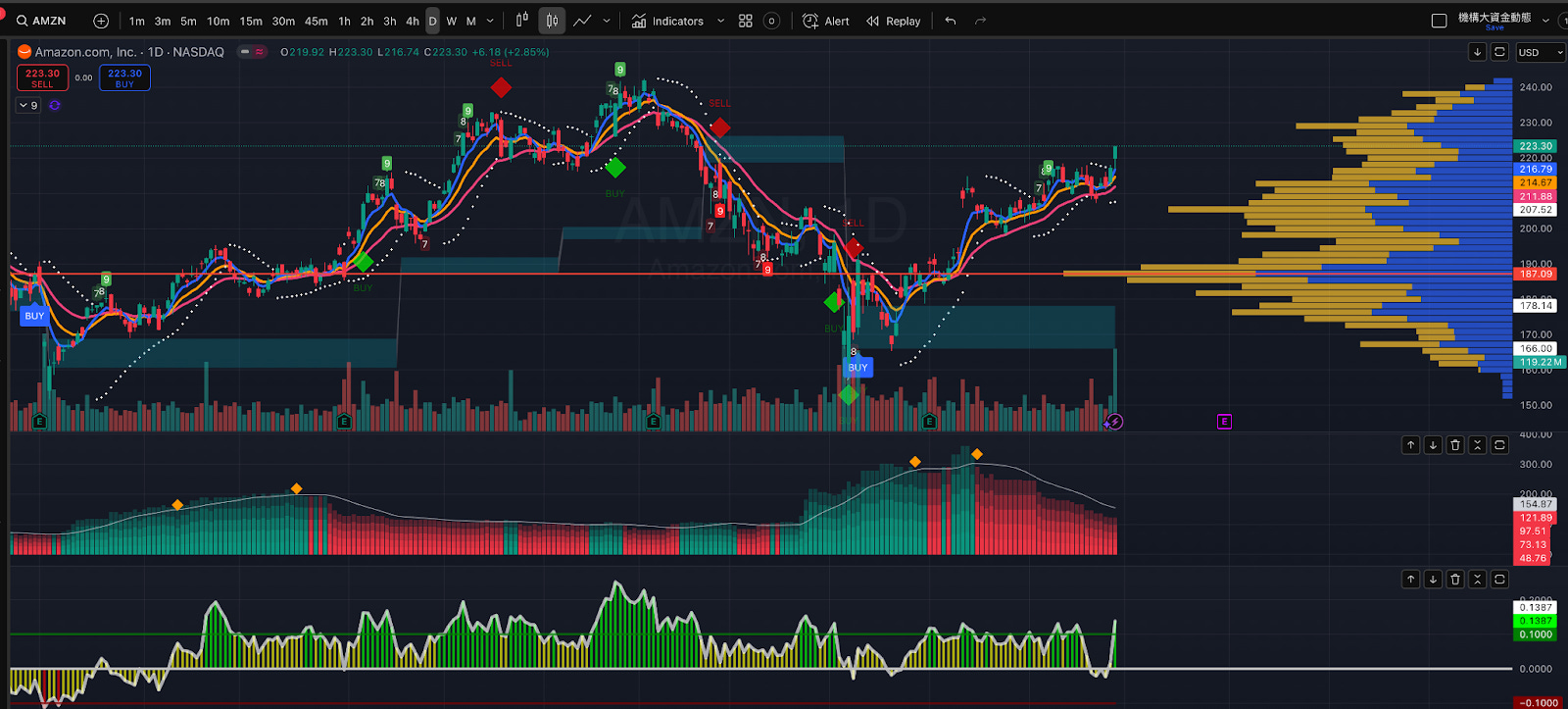
Task: Choose the 4h timeframe
Action: [413, 21]
